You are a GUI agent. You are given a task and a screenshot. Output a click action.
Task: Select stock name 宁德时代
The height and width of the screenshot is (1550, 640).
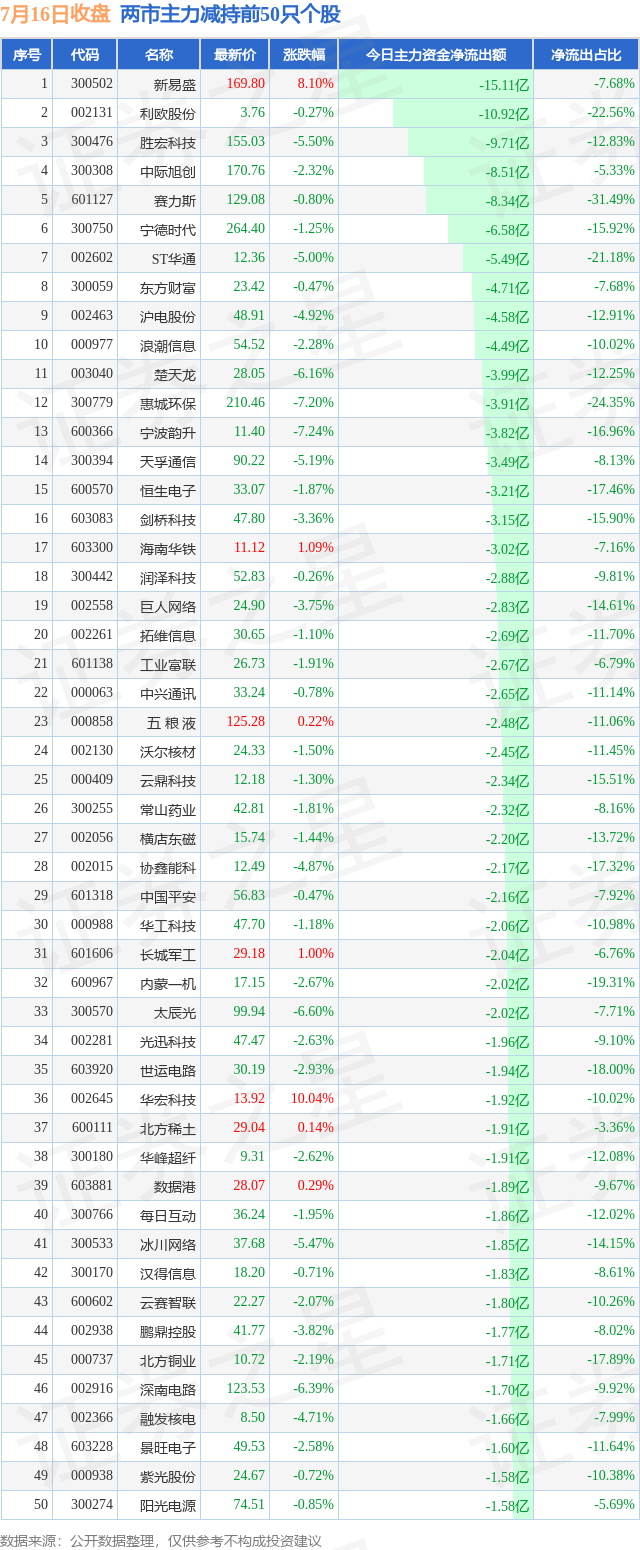click(168, 230)
